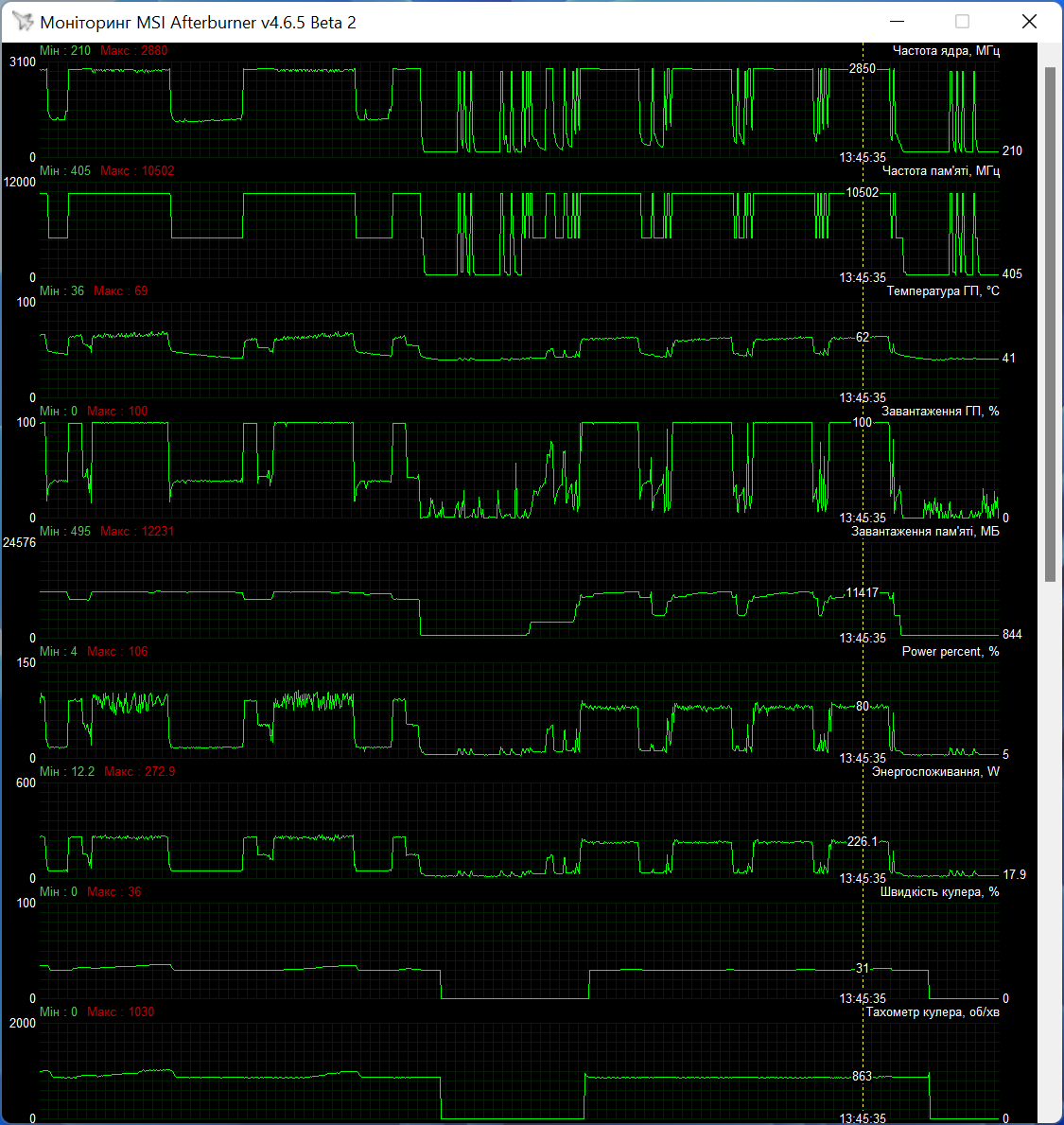1064x1125 pixels.
Task: Click the 'Мін : 36' temperature value
Action: (x=61, y=291)
